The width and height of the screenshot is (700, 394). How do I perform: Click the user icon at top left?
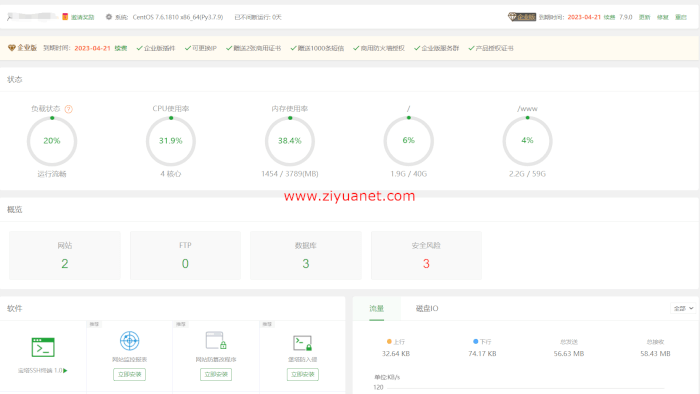tap(9, 17)
